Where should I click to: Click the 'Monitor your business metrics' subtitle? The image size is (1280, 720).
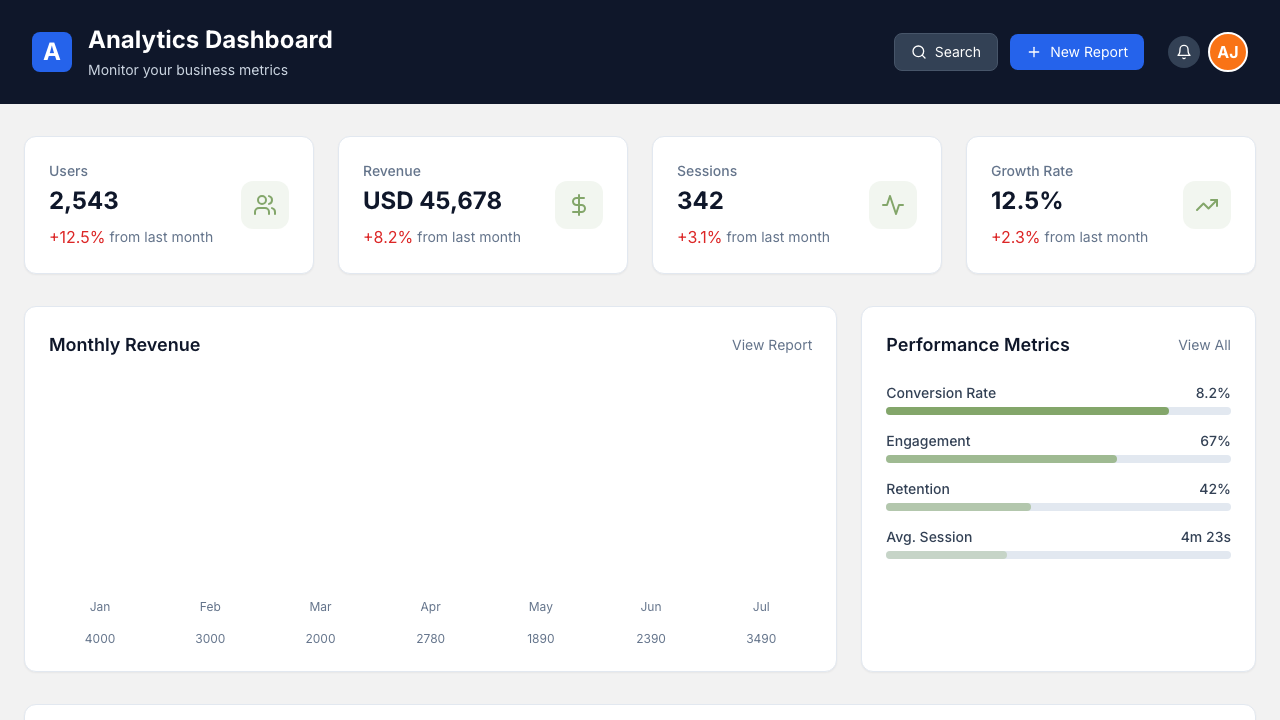[188, 70]
